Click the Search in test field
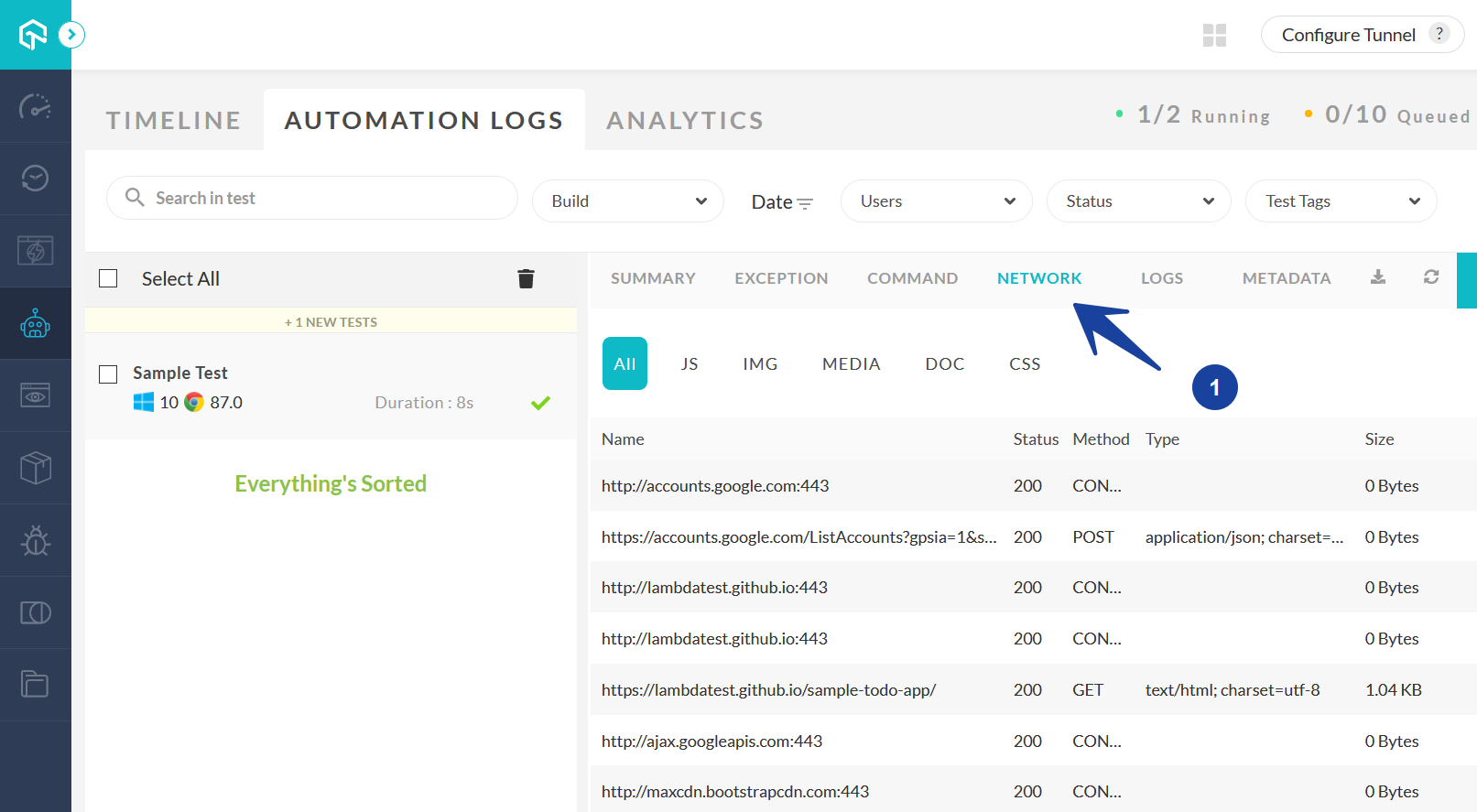This screenshot has width=1477, height=812. [311, 198]
